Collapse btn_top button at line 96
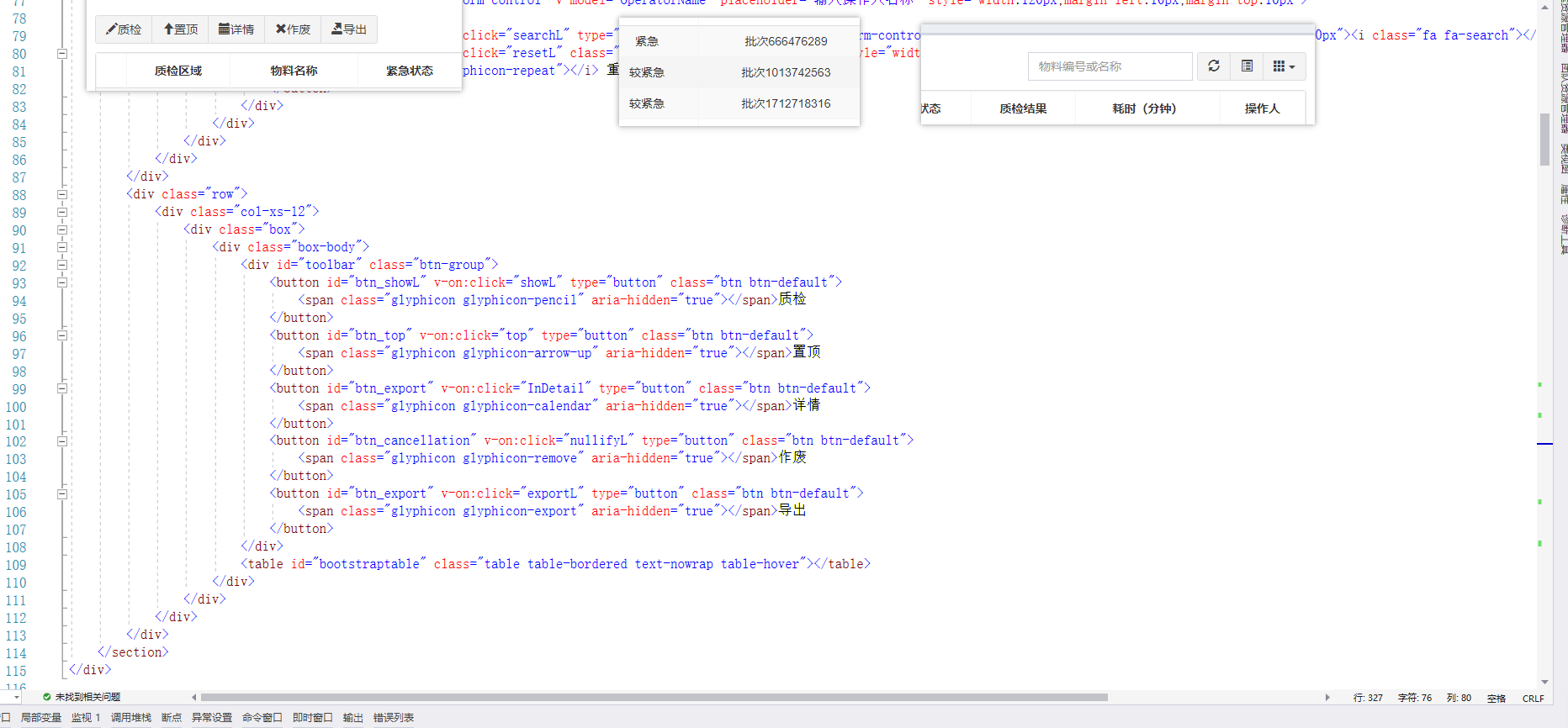This screenshot has width=1568, height=728. [x=62, y=335]
